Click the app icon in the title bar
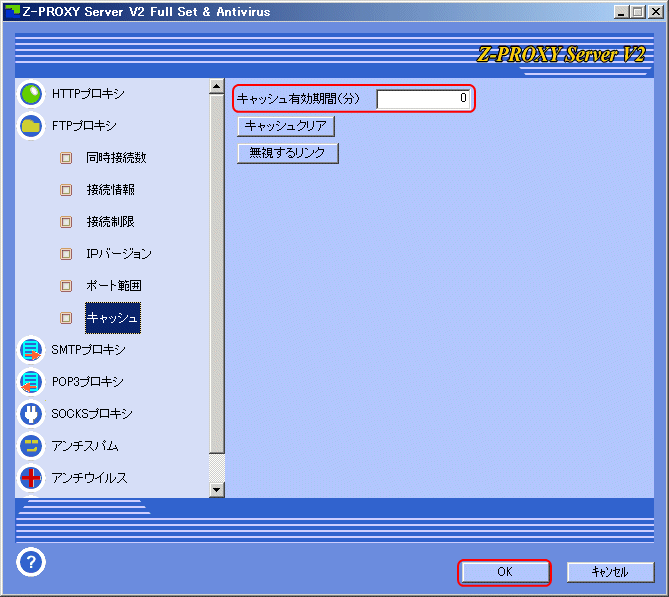This screenshot has width=669, height=597. pyautogui.click(x=12, y=12)
